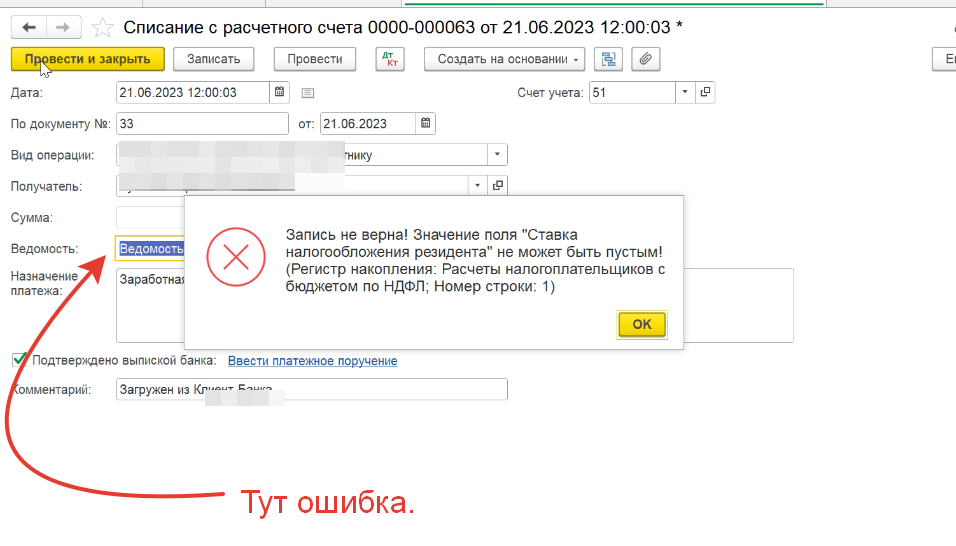Show Дт/Кт accounting entries
956x546 pixels.
(389, 59)
